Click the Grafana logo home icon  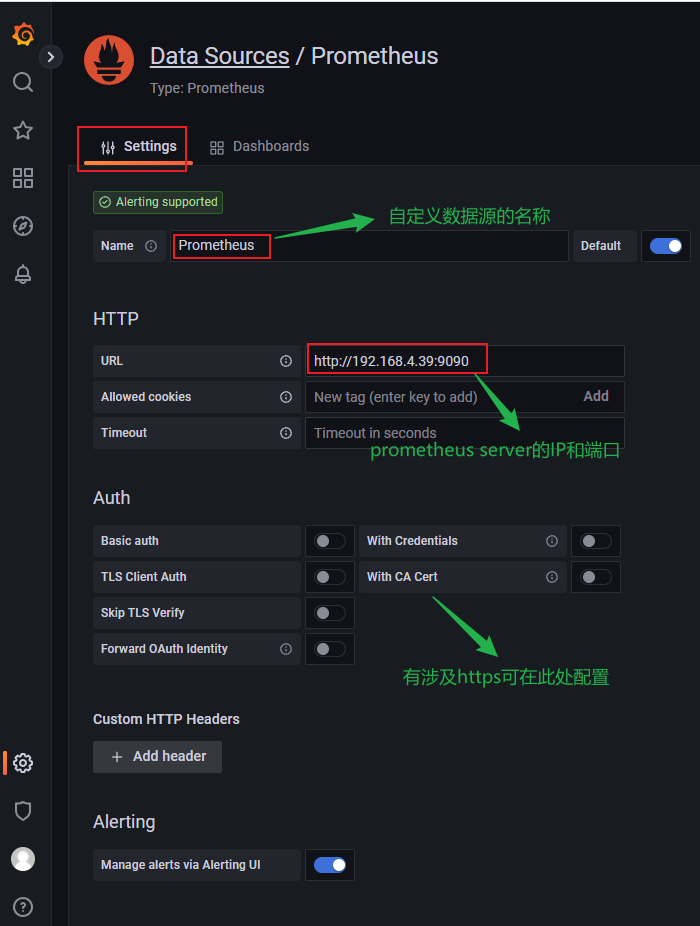pyautogui.click(x=23, y=34)
